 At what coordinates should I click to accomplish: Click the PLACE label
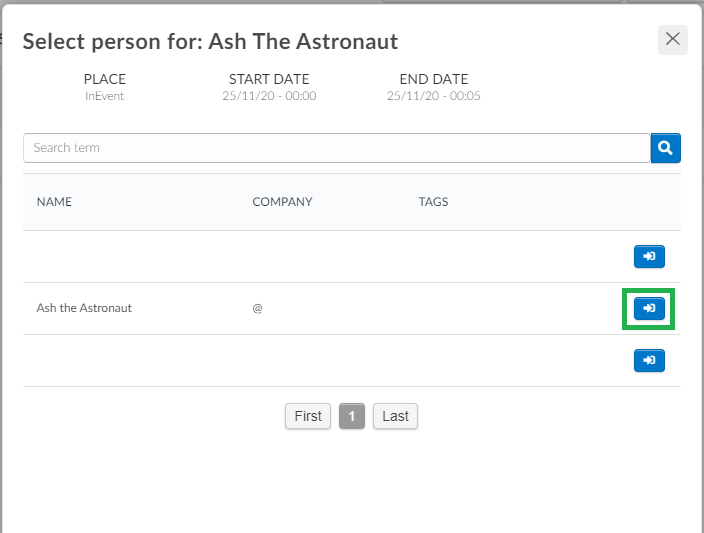pyautogui.click(x=105, y=79)
